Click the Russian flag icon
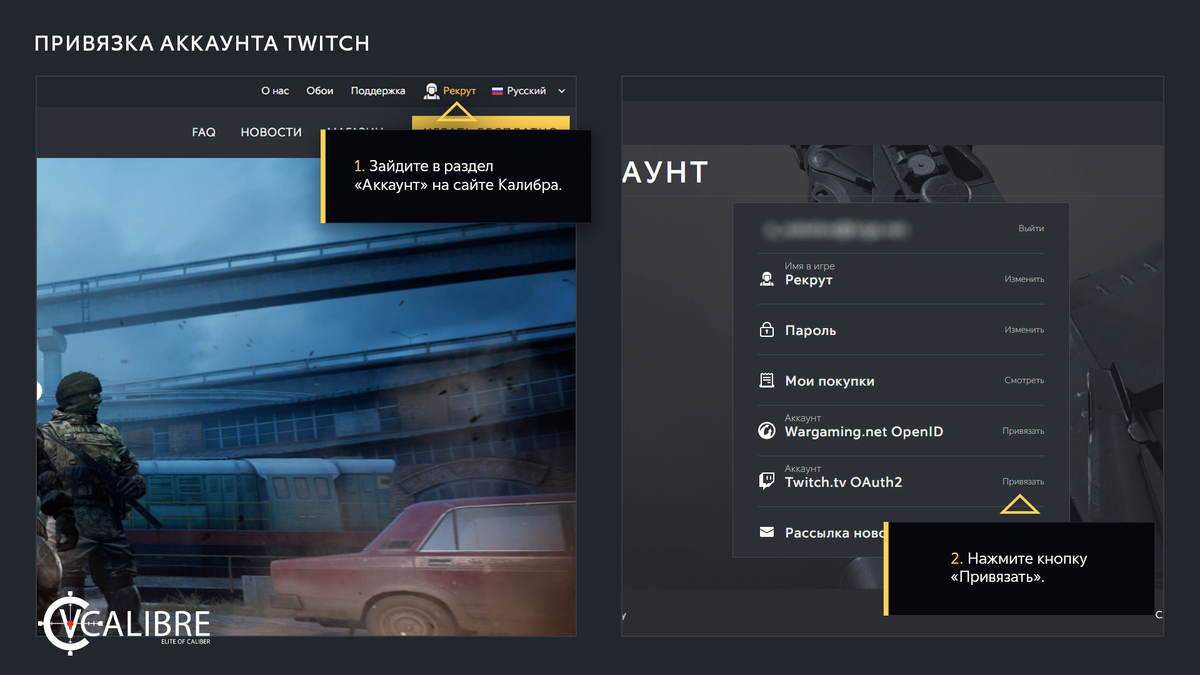This screenshot has width=1200, height=675. 497,91
